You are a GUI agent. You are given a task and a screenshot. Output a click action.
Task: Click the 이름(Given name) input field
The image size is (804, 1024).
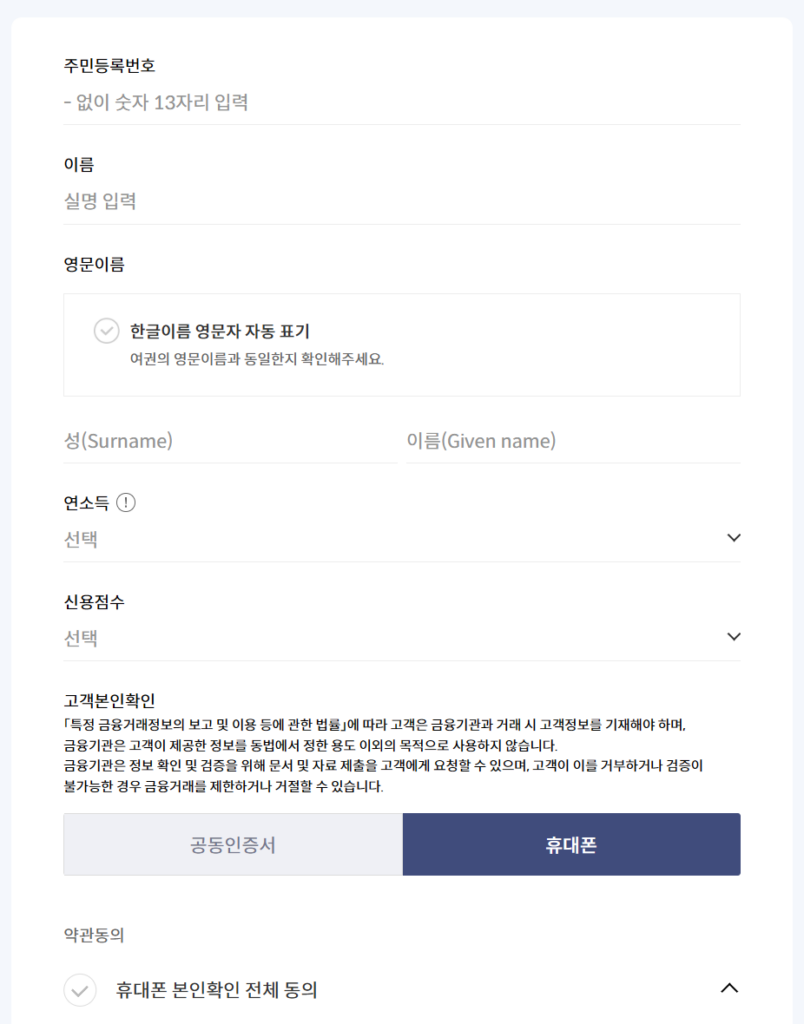point(572,441)
